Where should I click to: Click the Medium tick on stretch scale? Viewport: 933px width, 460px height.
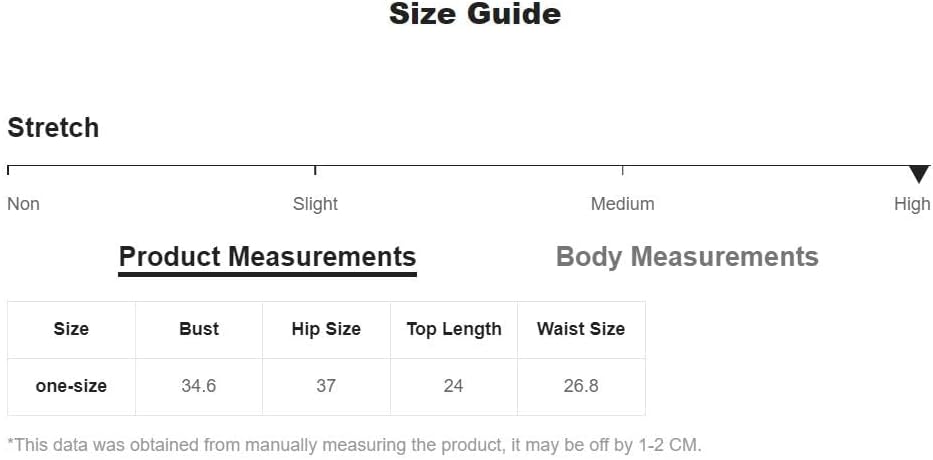[622, 170]
